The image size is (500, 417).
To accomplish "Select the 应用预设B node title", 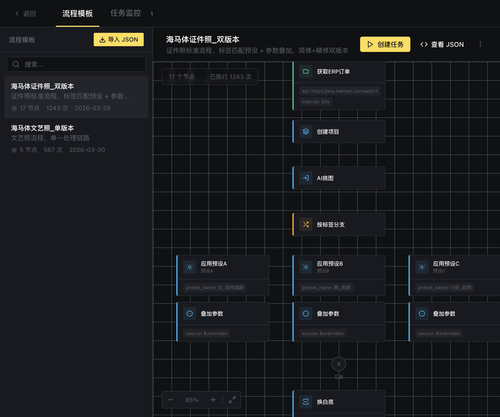I will click(330, 264).
